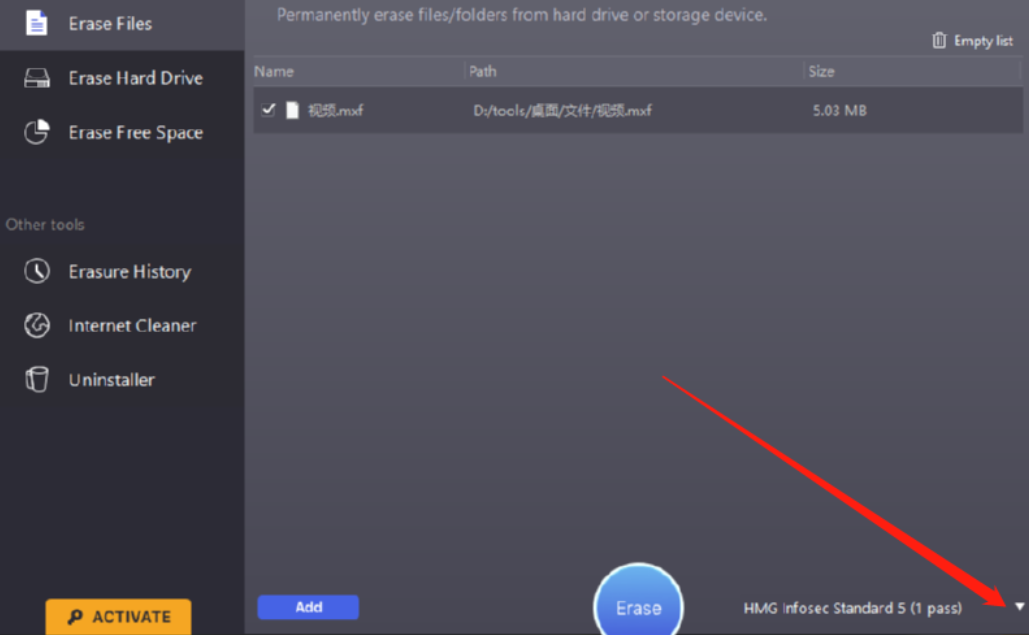Sort list by Name column header

coord(274,72)
